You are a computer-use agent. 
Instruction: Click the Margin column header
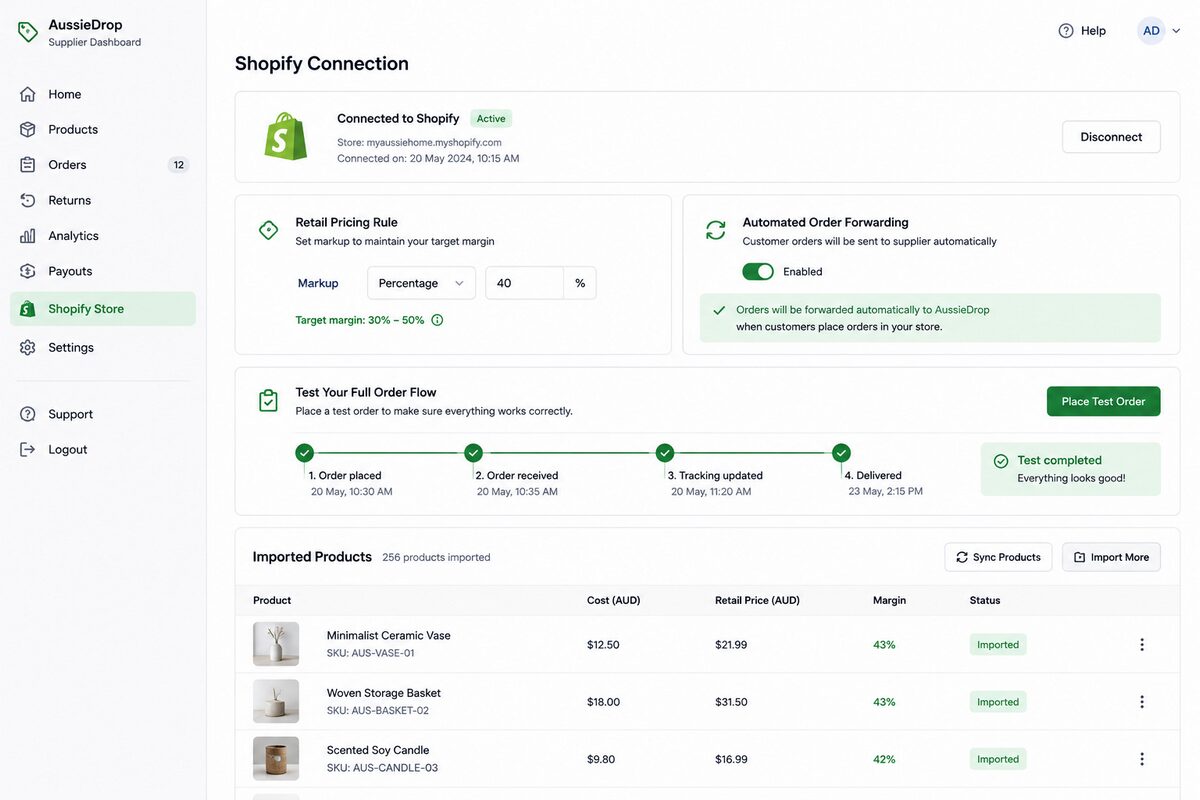point(889,600)
